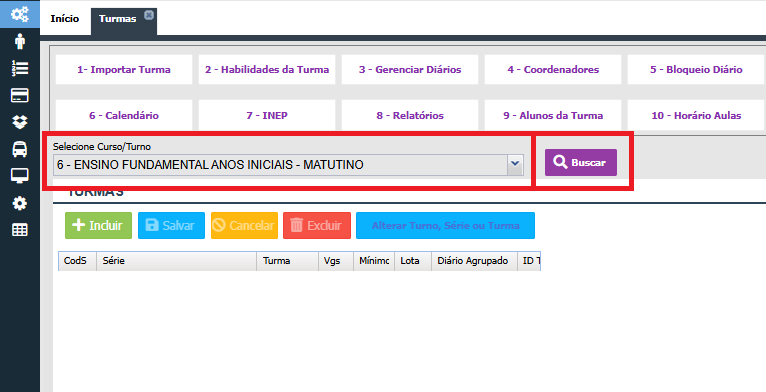Click the person icon in sidebar
The height and width of the screenshot is (392, 766).
point(20,42)
